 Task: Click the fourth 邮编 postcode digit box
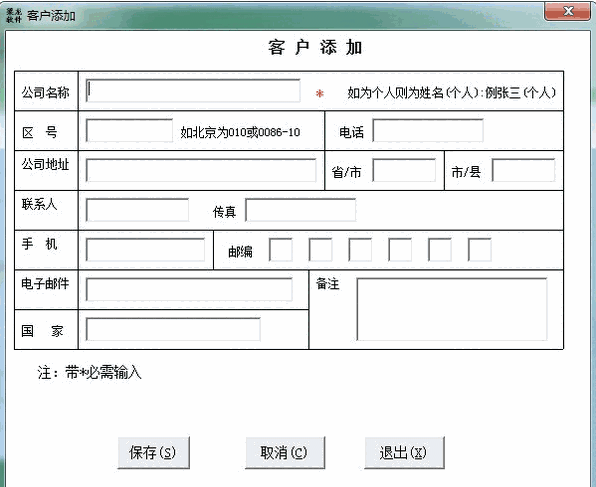pyautogui.click(x=400, y=250)
